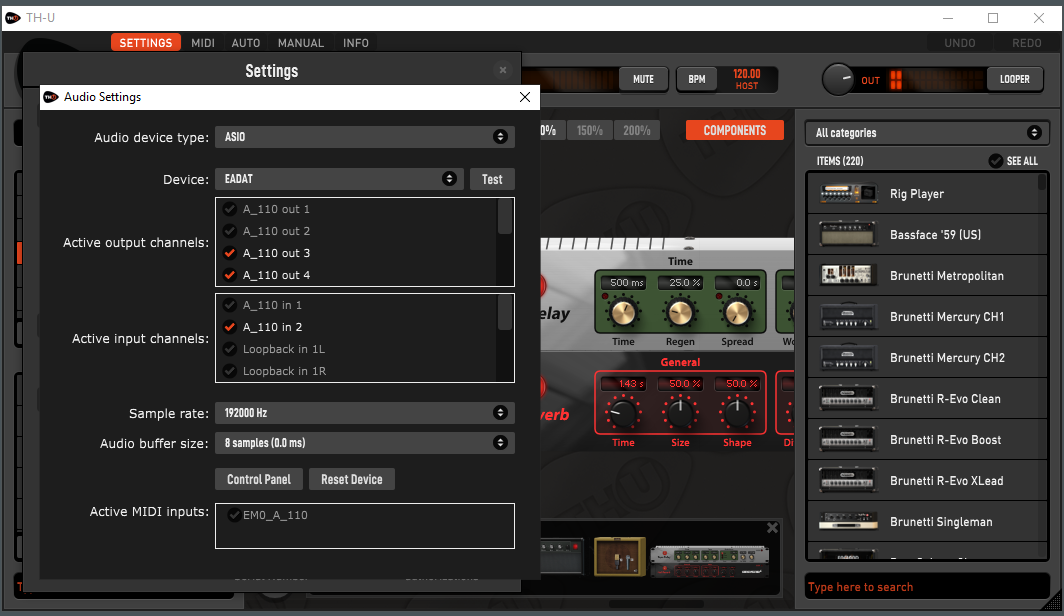Click the 1.43 s reverb time value
Image resolution: width=1064 pixels, height=616 pixels.
click(x=624, y=384)
